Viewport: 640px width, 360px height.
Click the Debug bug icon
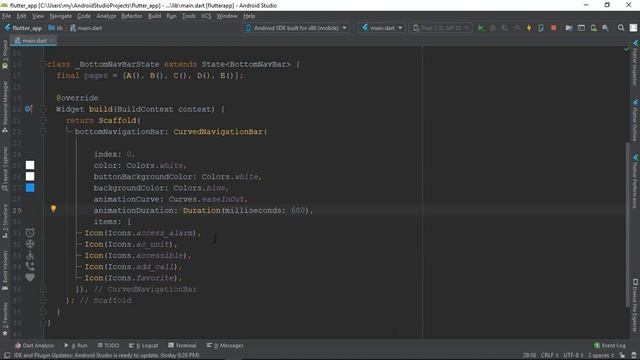point(493,28)
